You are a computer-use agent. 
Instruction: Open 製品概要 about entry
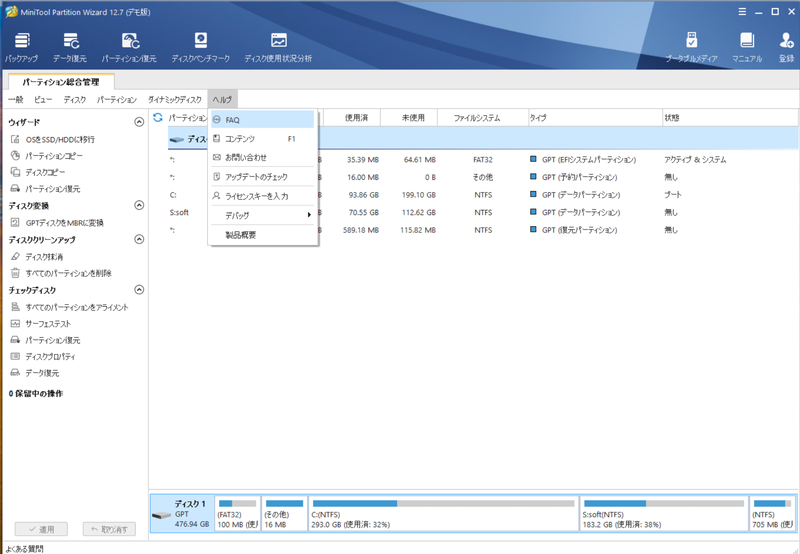pos(263,235)
